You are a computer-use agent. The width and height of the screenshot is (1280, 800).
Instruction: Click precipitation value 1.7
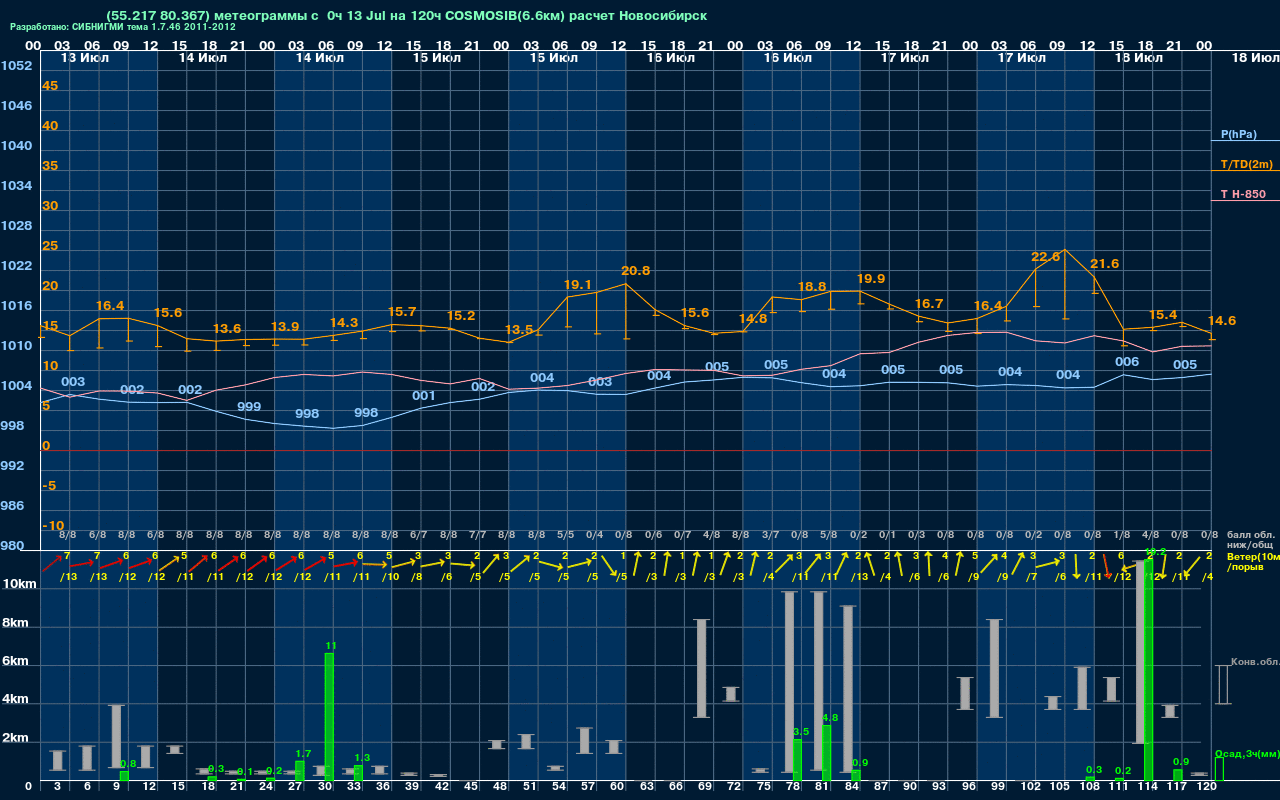pyautogui.click(x=304, y=754)
